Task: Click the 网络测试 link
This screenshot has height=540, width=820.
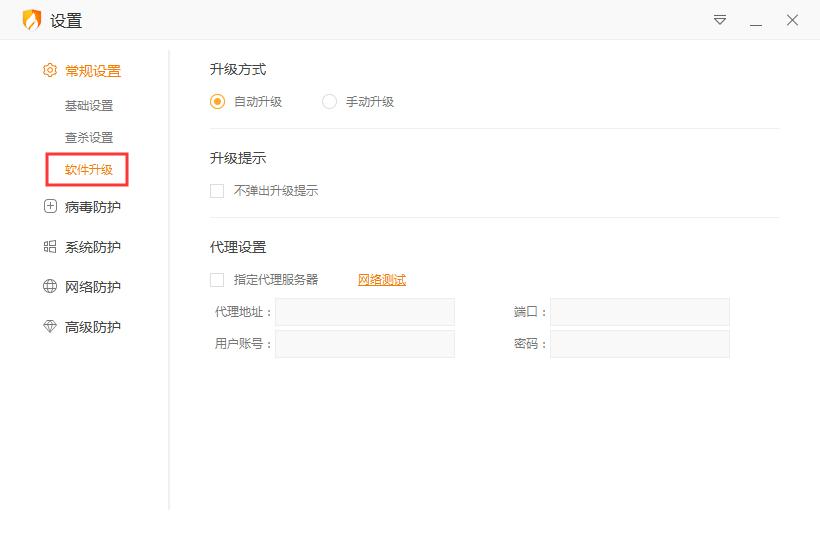Action: click(382, 280)
